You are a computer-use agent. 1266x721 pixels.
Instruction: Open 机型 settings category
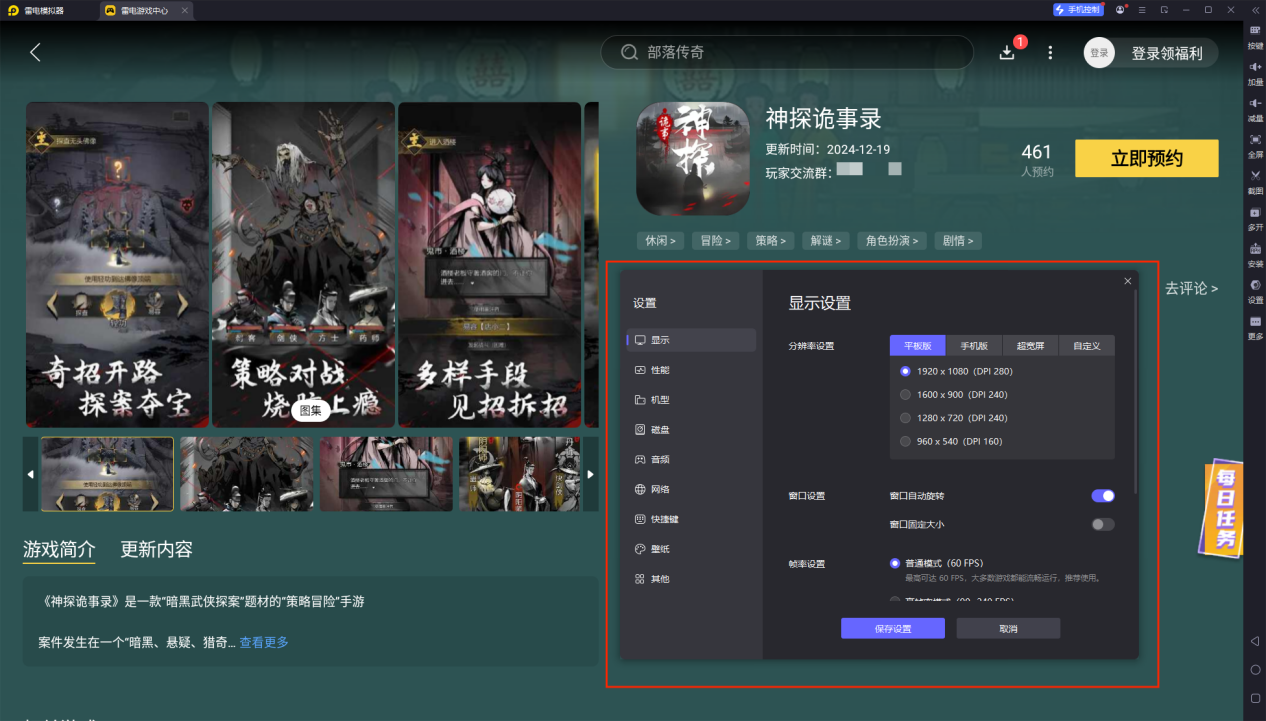point(691,400)
